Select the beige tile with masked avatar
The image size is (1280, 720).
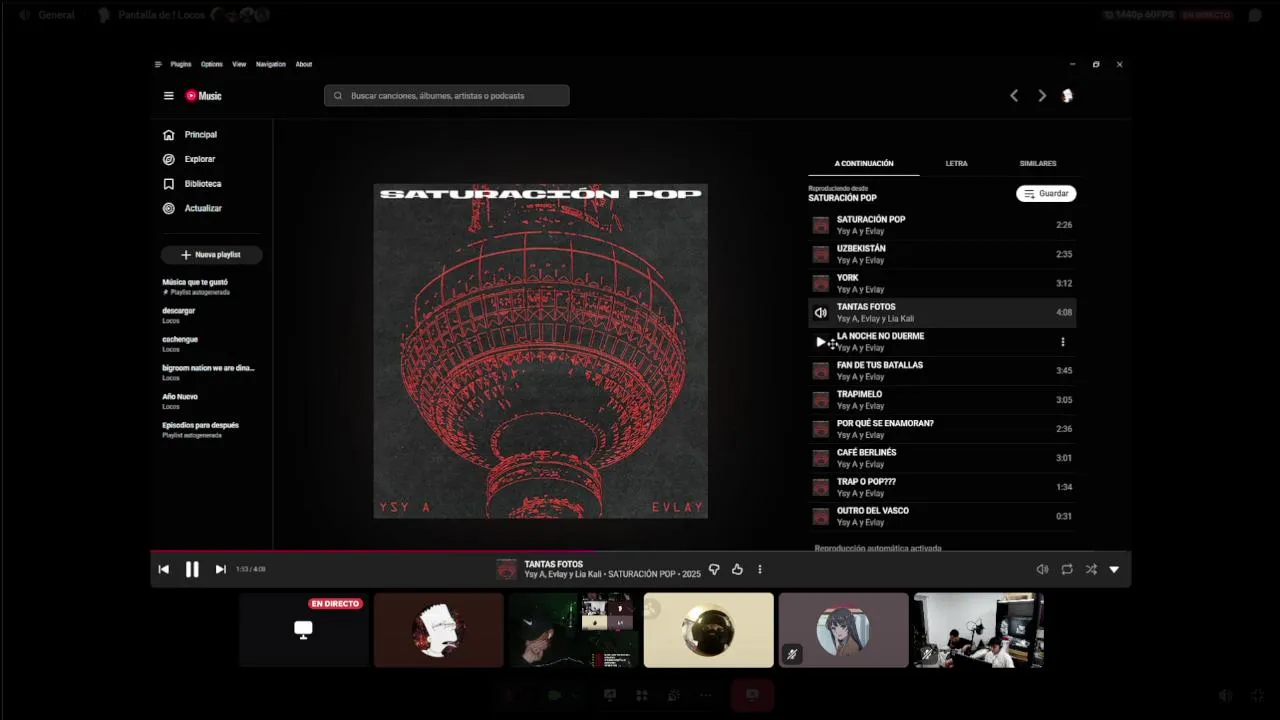point(708,630)
